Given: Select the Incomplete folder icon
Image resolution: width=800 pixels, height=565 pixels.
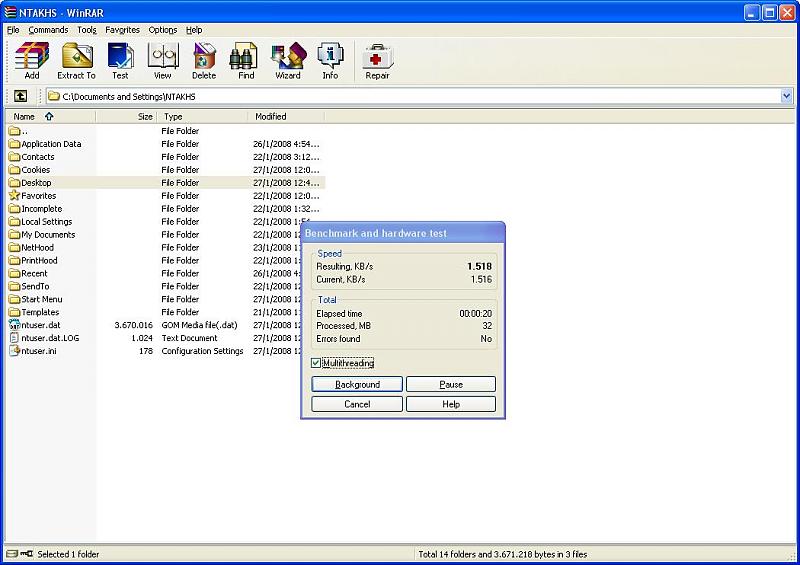Looking at the screenshot, I should pos(14,209).
